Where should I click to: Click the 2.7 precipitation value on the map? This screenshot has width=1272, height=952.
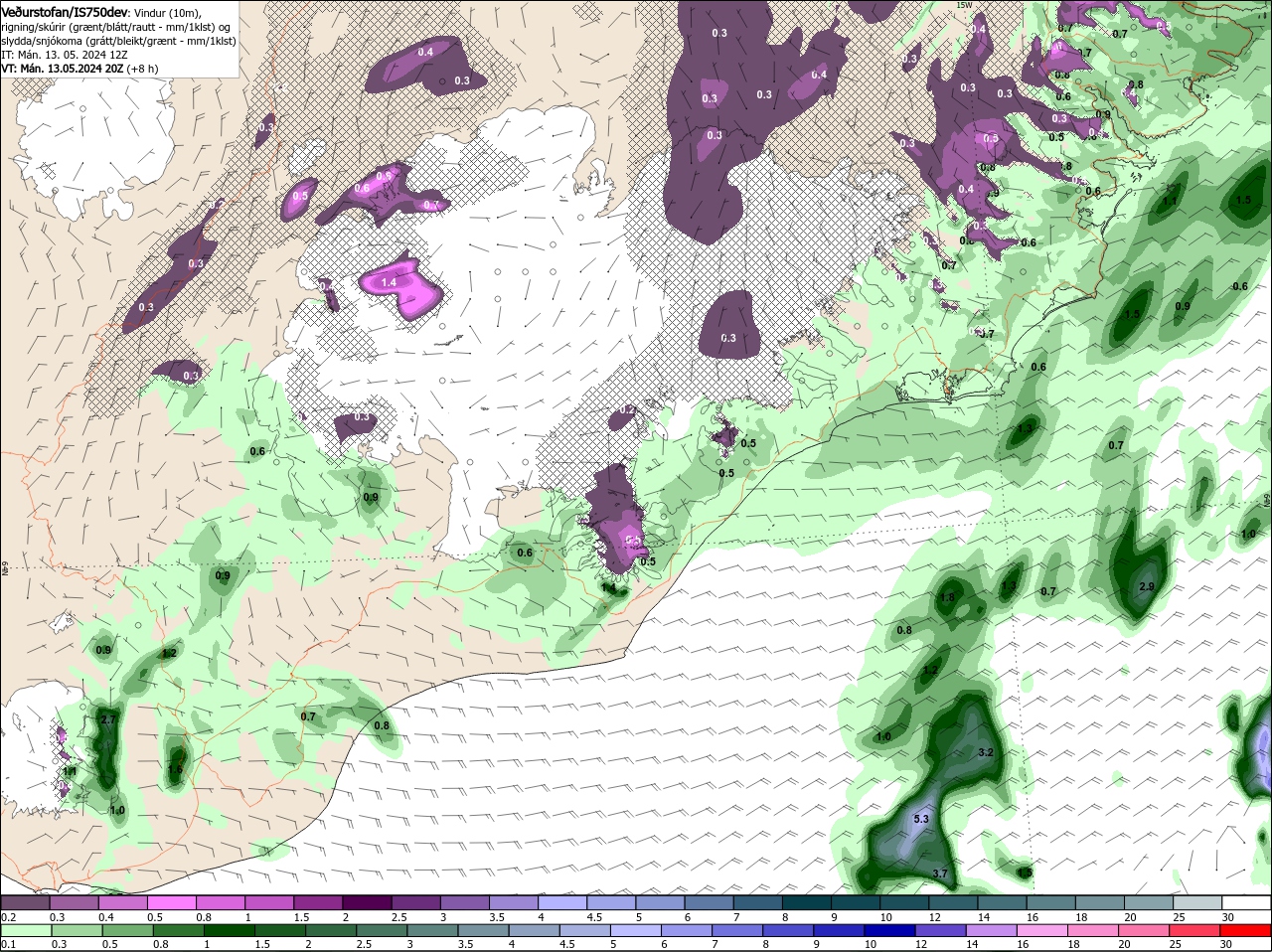[109, 719]
